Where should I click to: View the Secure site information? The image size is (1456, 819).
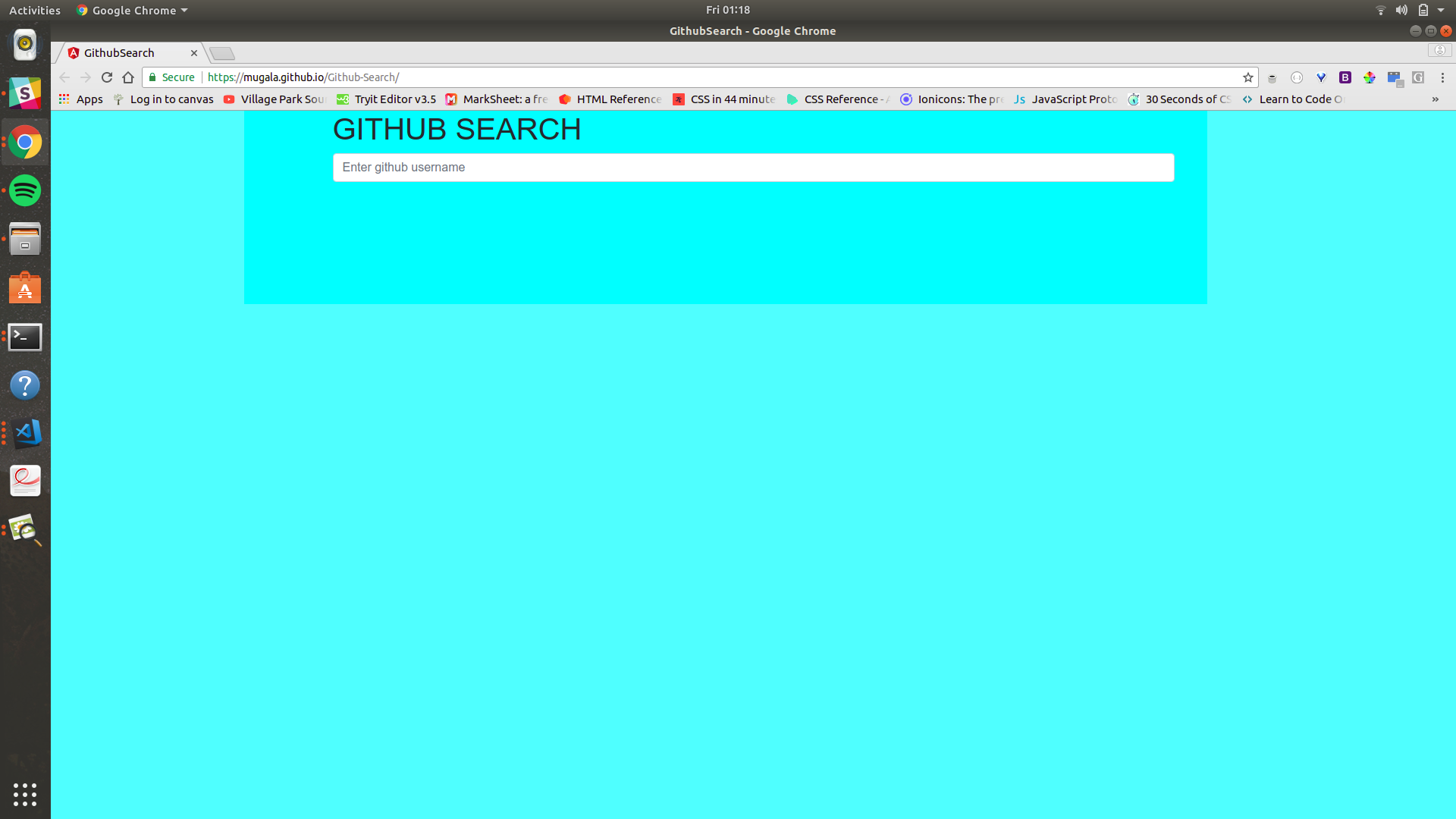(172, 77)
